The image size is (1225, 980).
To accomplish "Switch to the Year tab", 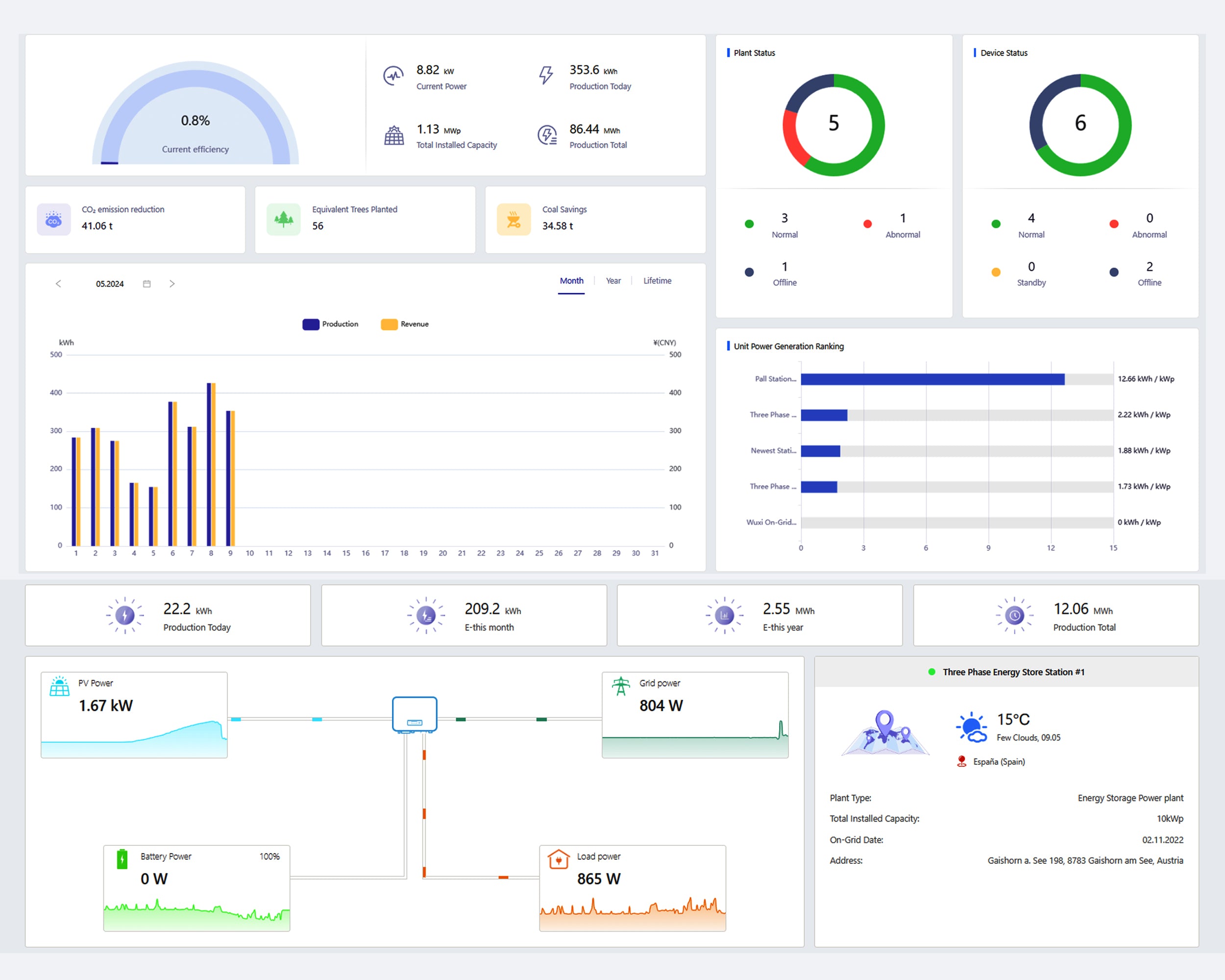I will pyautogui.click(x=613, y=281).
